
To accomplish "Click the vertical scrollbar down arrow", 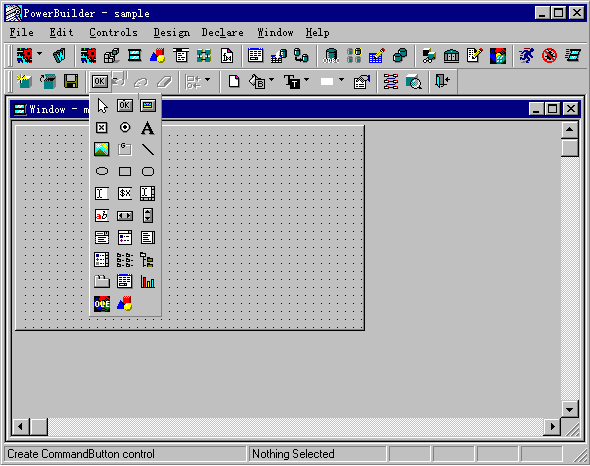I will 570,409.
